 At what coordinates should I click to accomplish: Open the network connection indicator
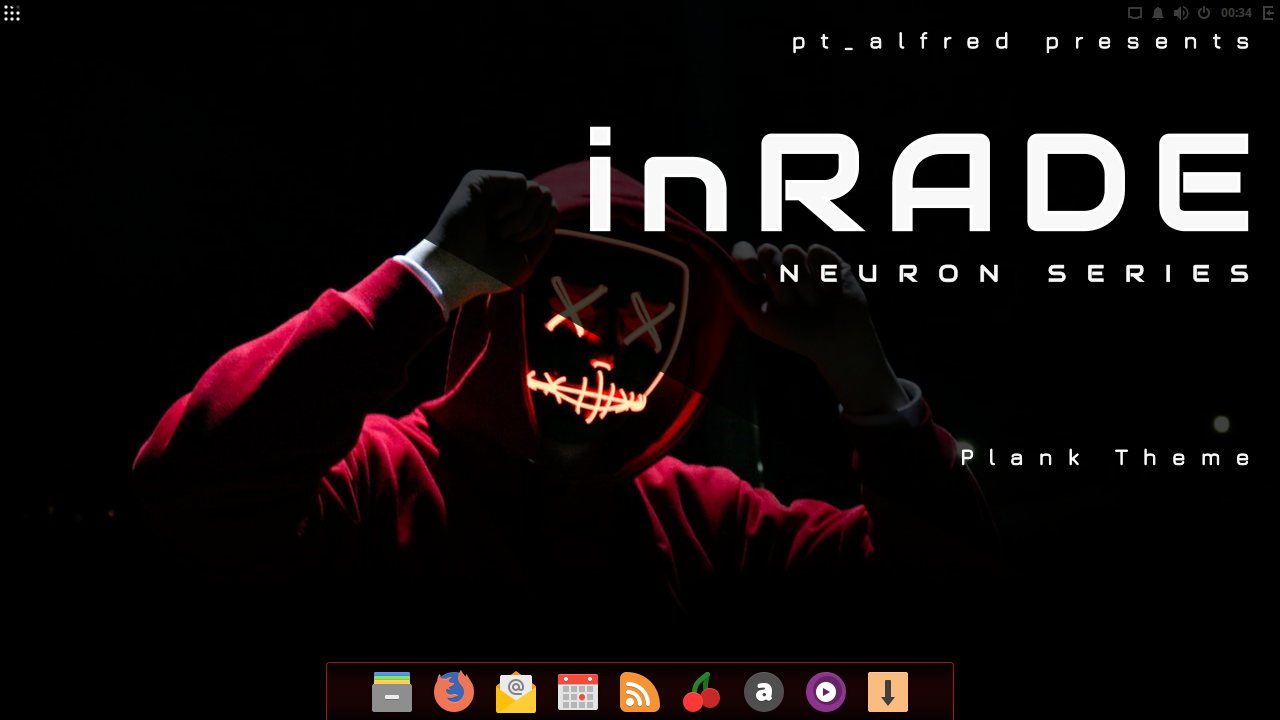[1135, 13]
